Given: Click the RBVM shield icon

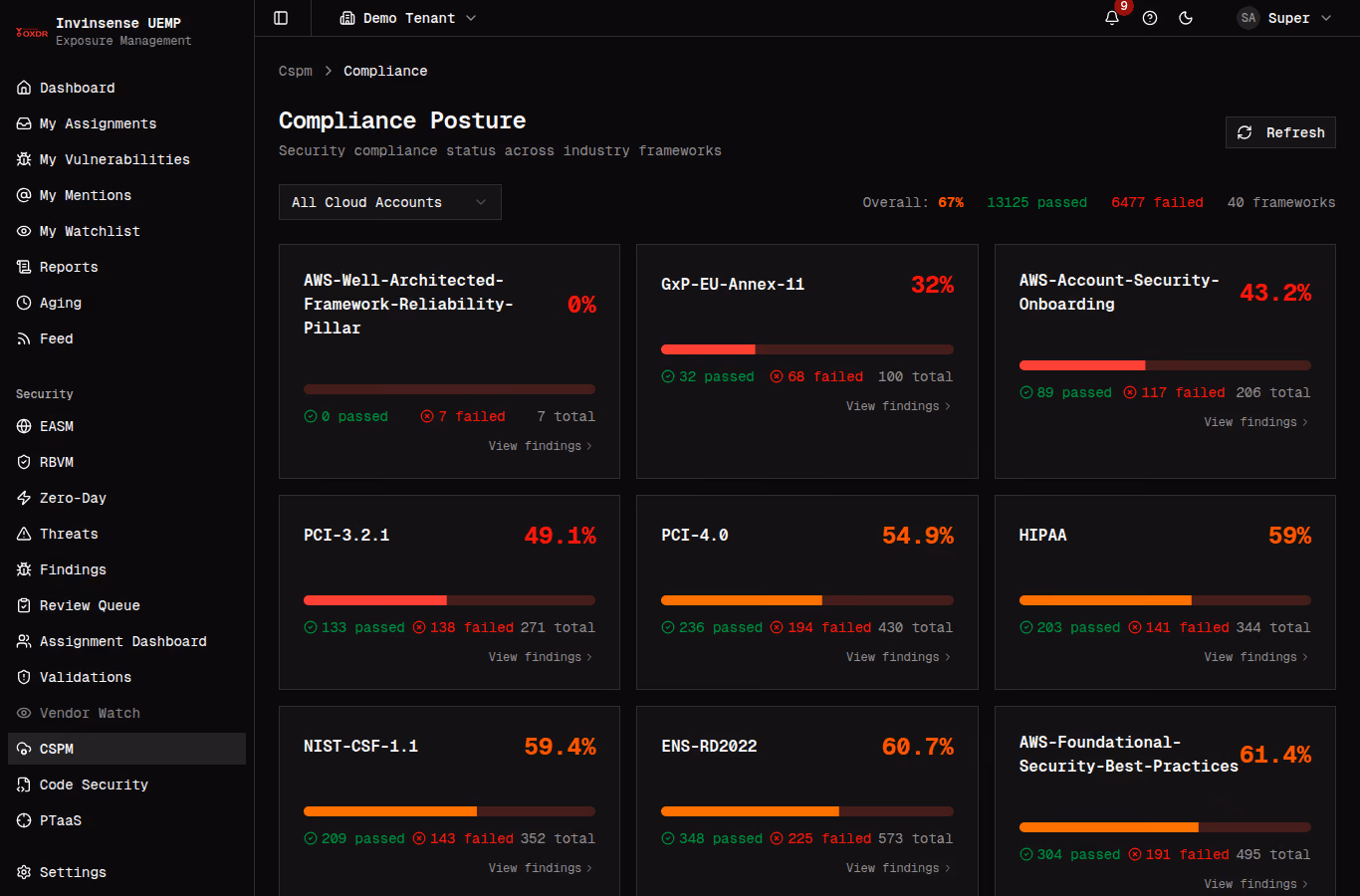Looking at the screenshot, I should pyautogui.click(x=24, y=462).
